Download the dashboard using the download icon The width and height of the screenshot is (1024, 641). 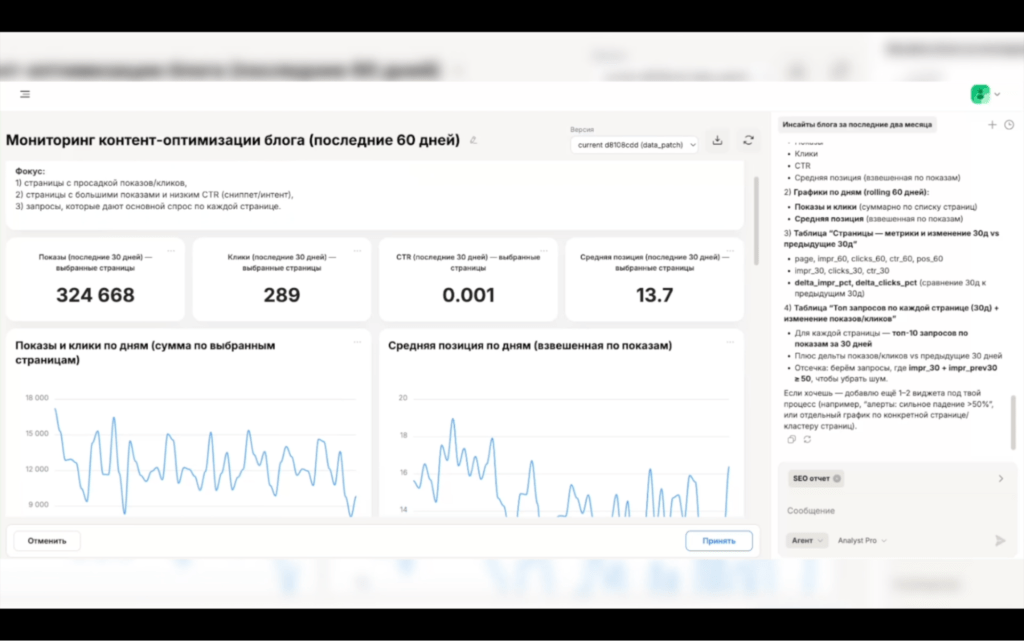(717, 141)
